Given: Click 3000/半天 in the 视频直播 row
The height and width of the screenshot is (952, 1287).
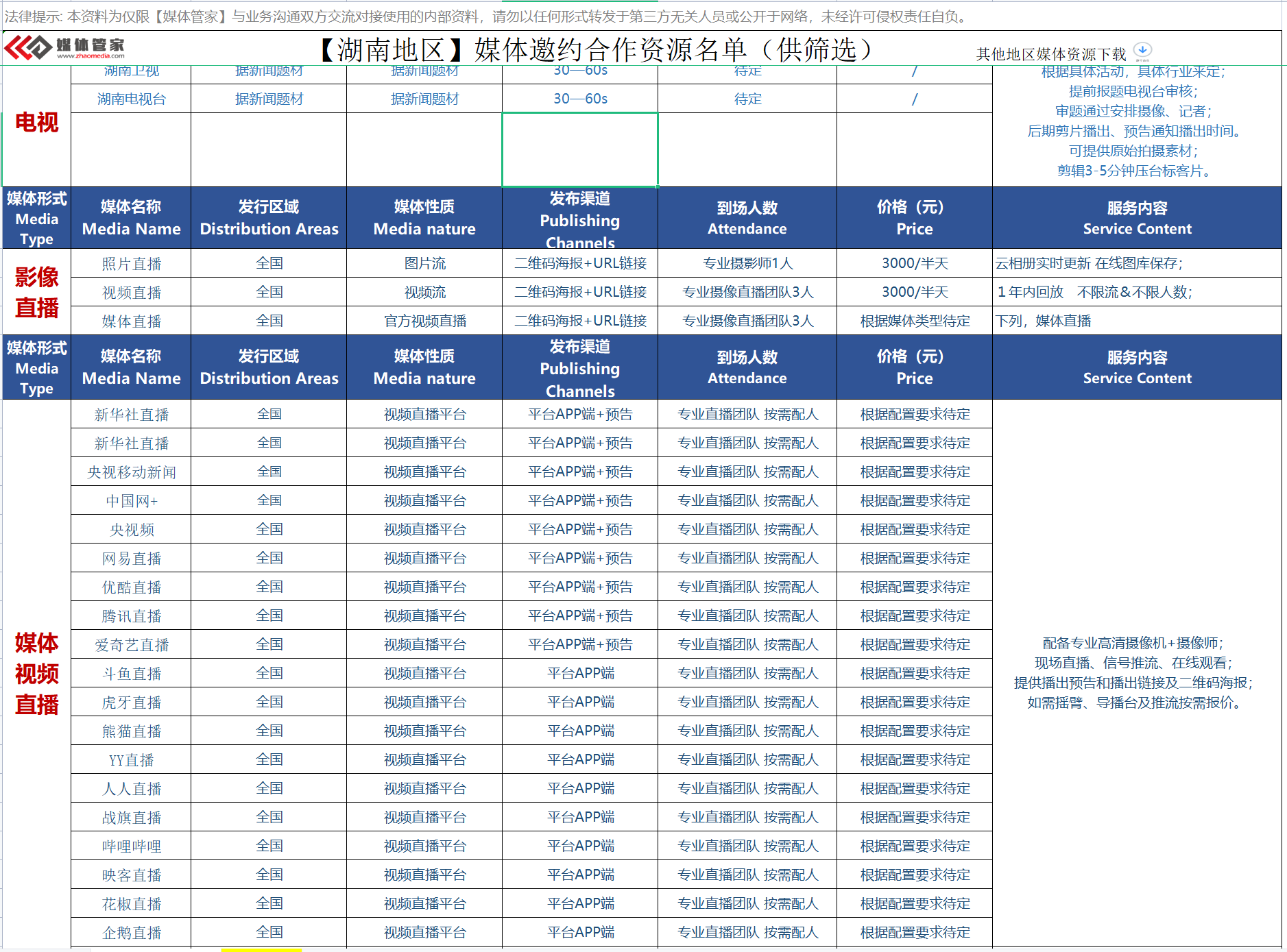Looking at the screenshot, I should (915, 292).
